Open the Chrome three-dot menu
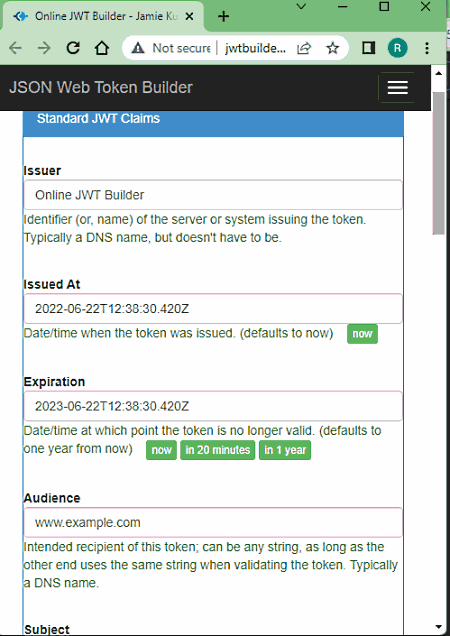This screenshot has height=636, width=450. pyautogui.click(x=426, y=48)
